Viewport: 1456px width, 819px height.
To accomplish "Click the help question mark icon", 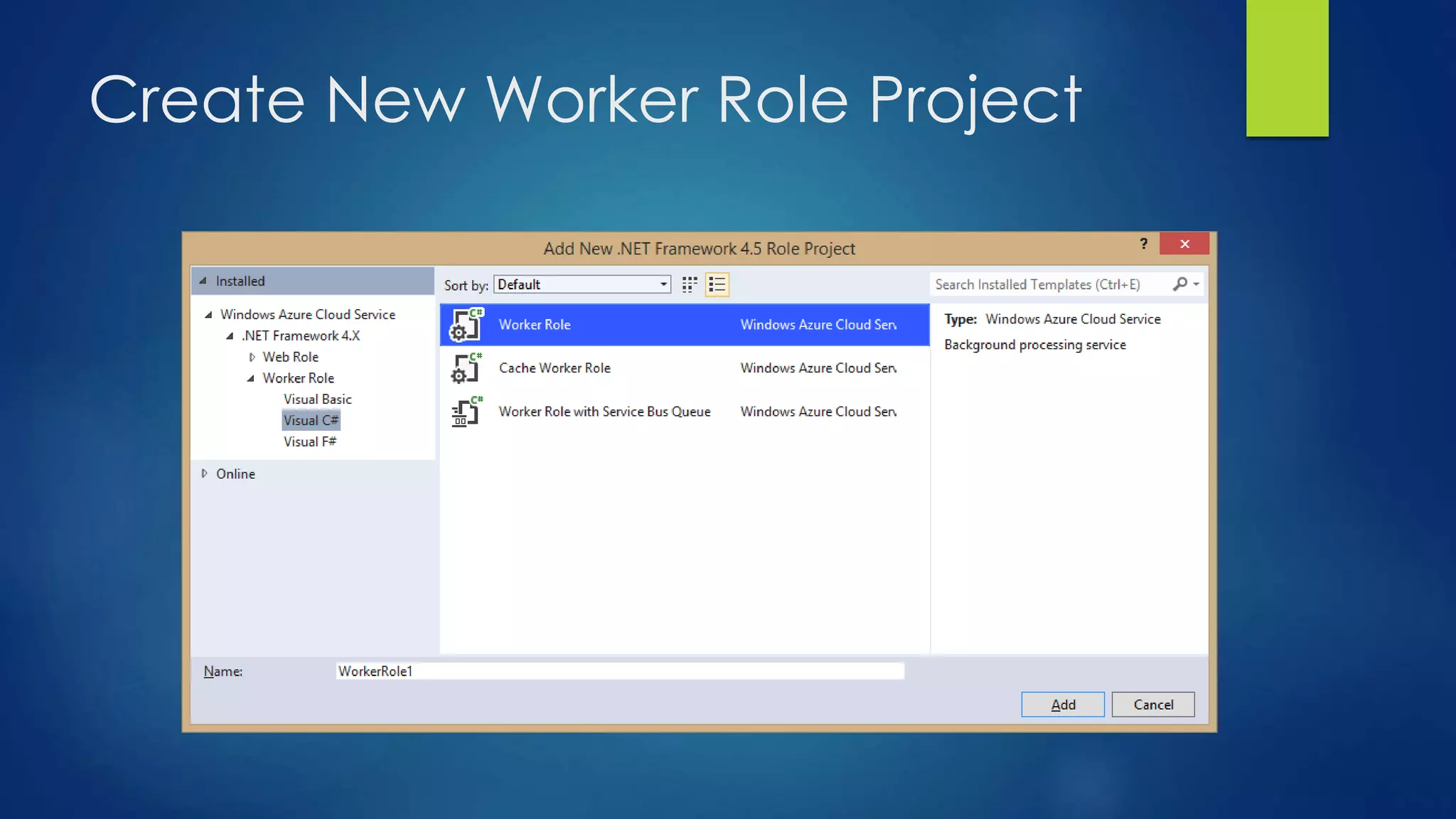I will pos(1143,244).
